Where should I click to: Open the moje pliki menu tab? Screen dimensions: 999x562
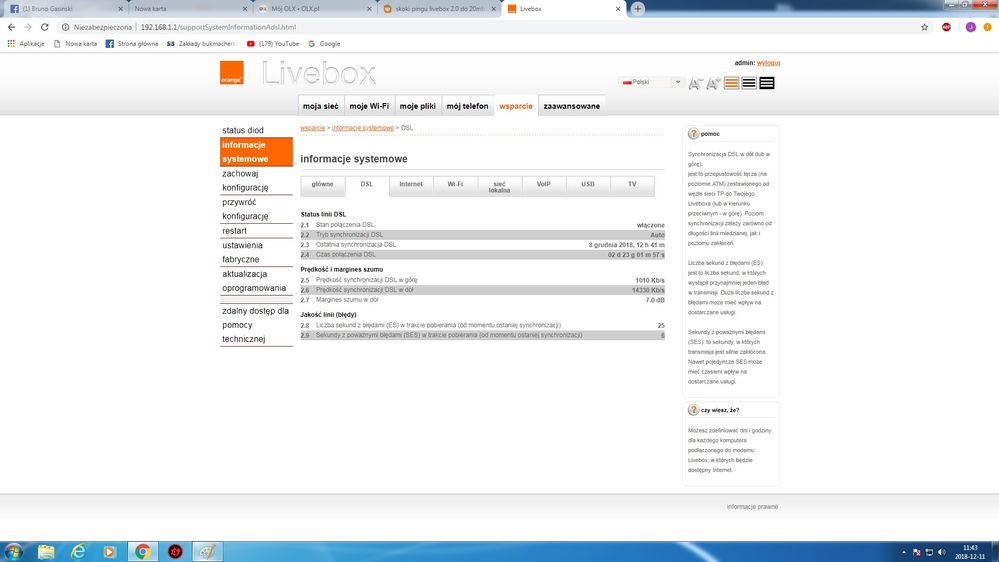point(417,106)
